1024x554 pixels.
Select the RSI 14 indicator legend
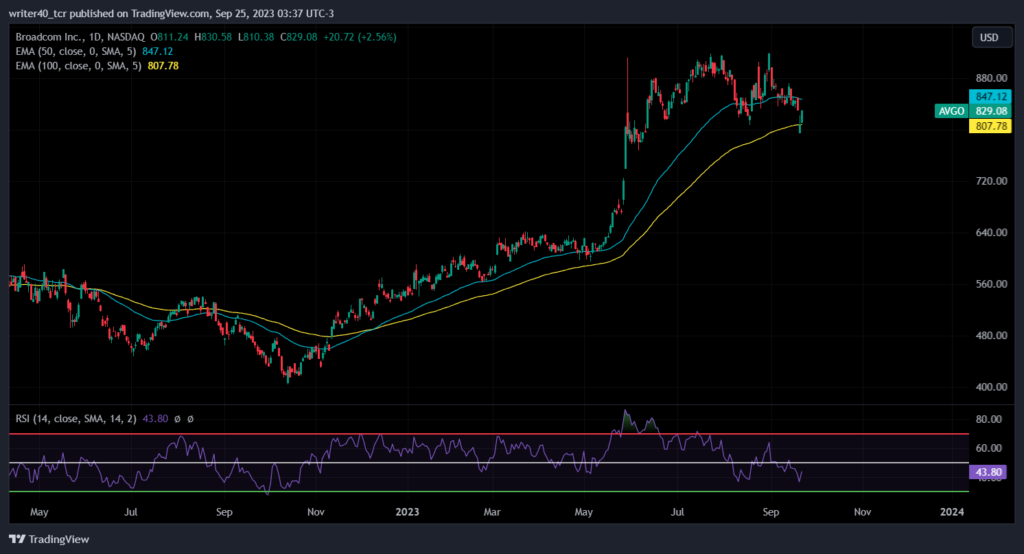(76, 419)
